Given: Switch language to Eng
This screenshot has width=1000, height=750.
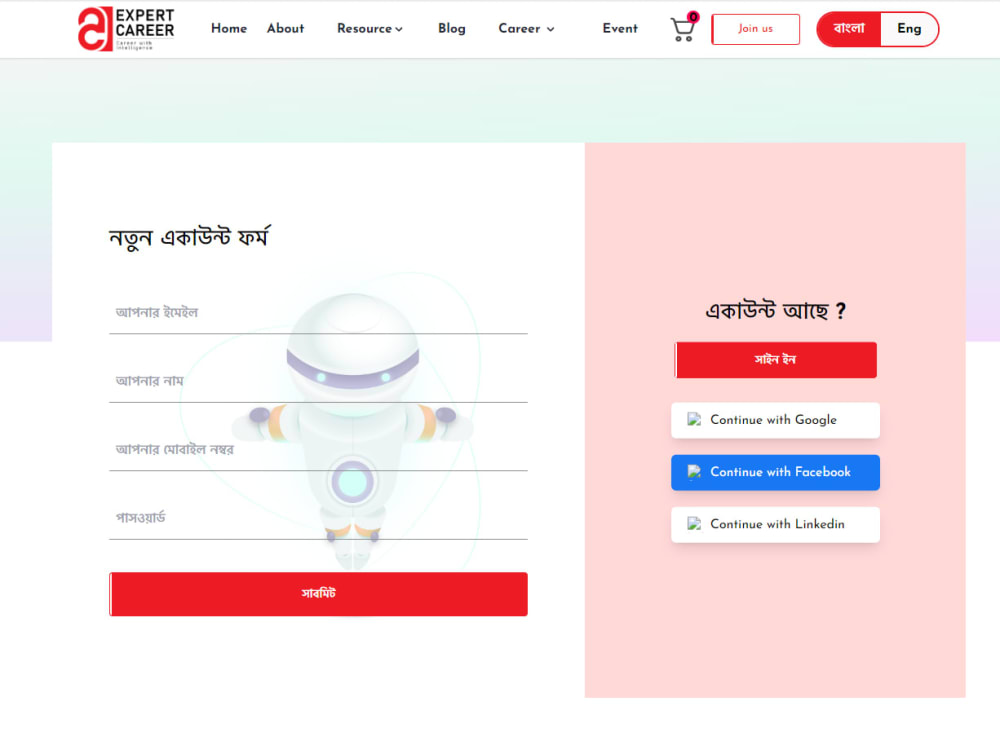Looking at the screenshot, I should tap(909, 29).
